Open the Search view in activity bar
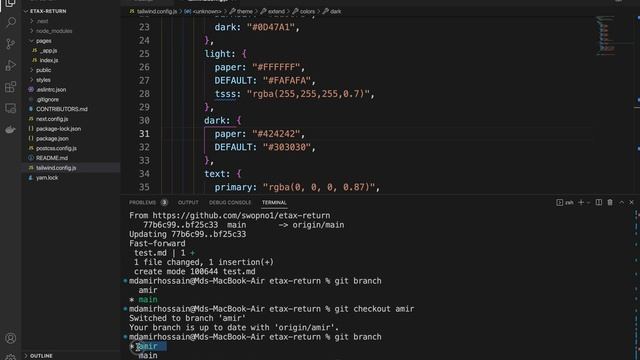 pos(11,22)
